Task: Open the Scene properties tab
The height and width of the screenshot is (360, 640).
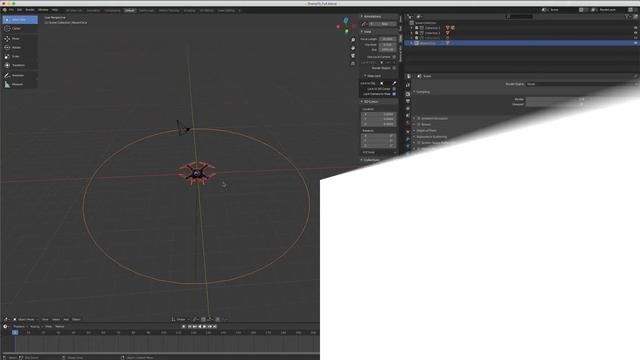Action: 408,116
